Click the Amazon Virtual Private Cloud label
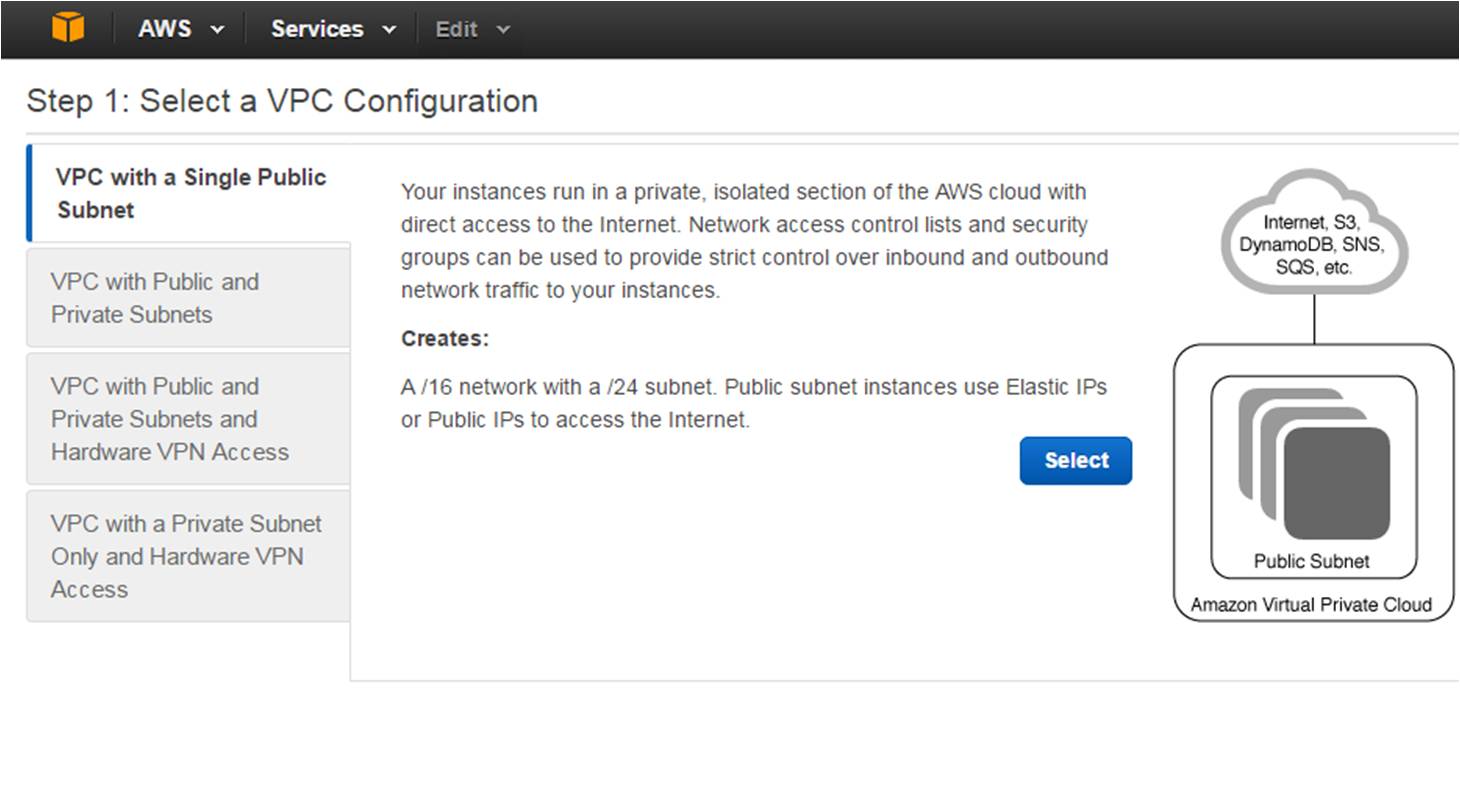Screen dimensions: 1460x803 (1311, 604)
